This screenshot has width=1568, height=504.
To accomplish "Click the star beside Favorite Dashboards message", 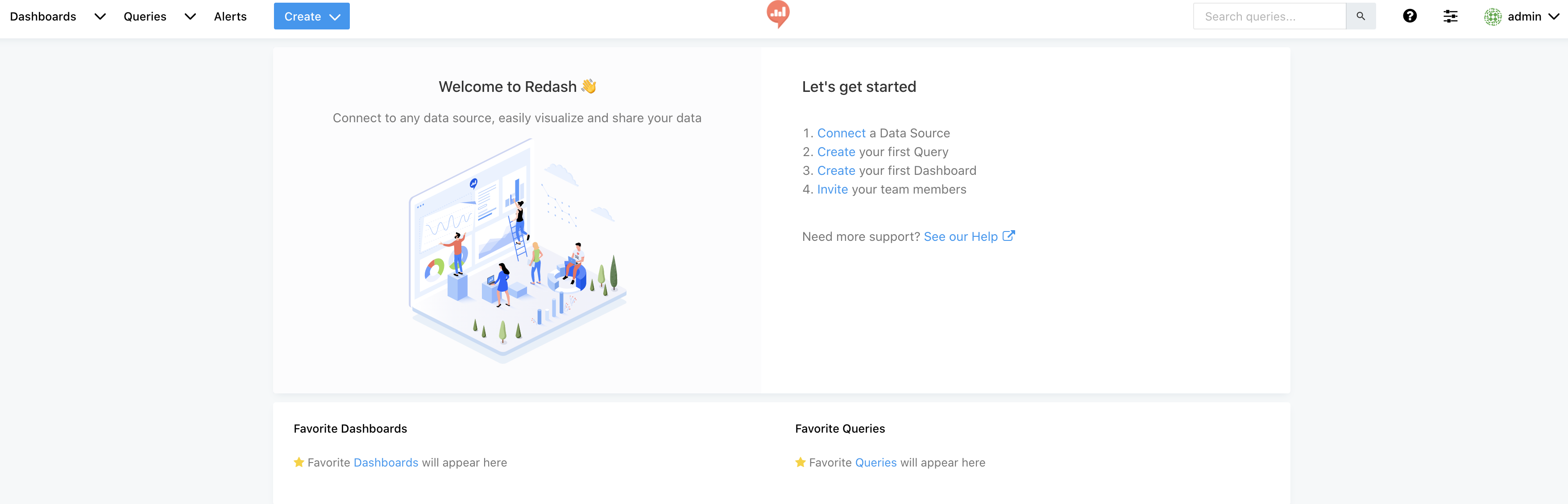I will [298, 463].
